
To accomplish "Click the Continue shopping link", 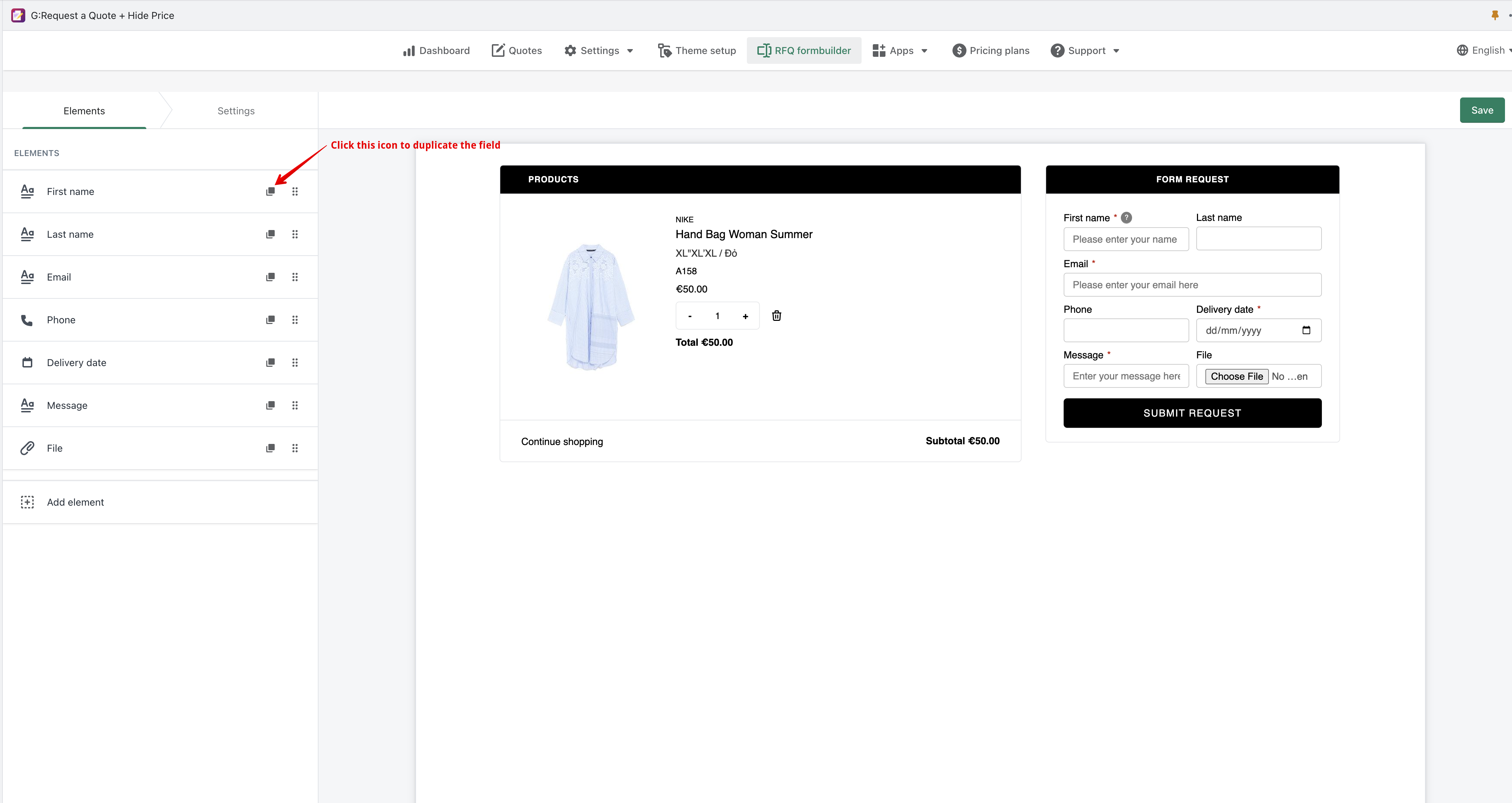I will pos(562,442).
